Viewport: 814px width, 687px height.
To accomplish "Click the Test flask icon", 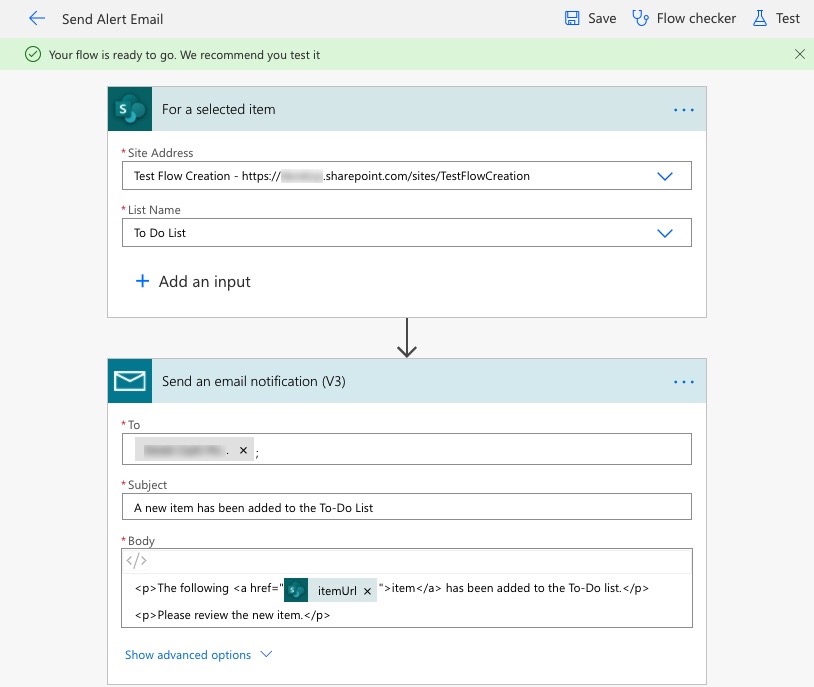I will (759, 18).
